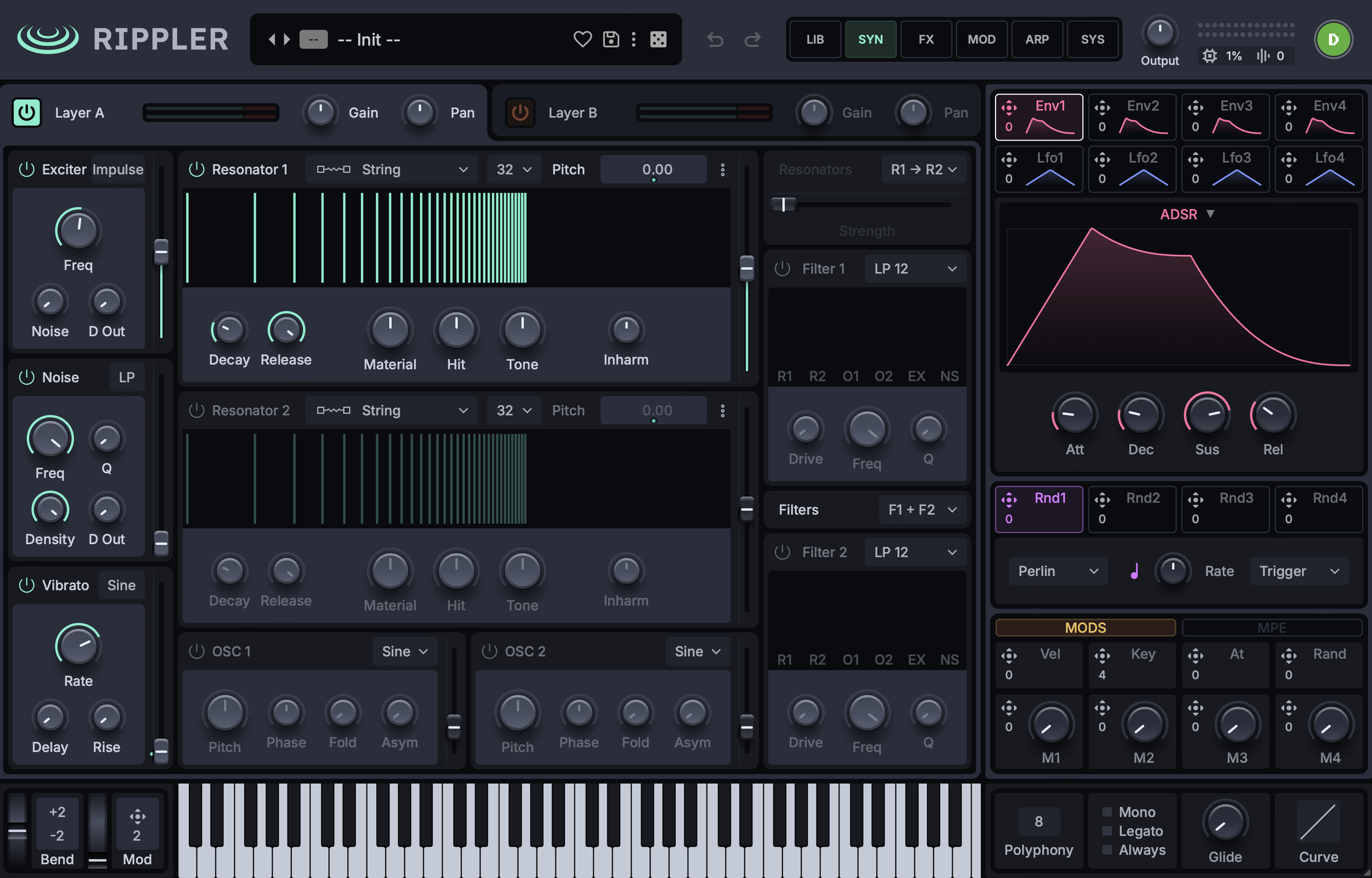The image size is (1372, 878).
Task: Open OSC 1 Sine waveform dropdown
Action: click(x=404, y=651)
